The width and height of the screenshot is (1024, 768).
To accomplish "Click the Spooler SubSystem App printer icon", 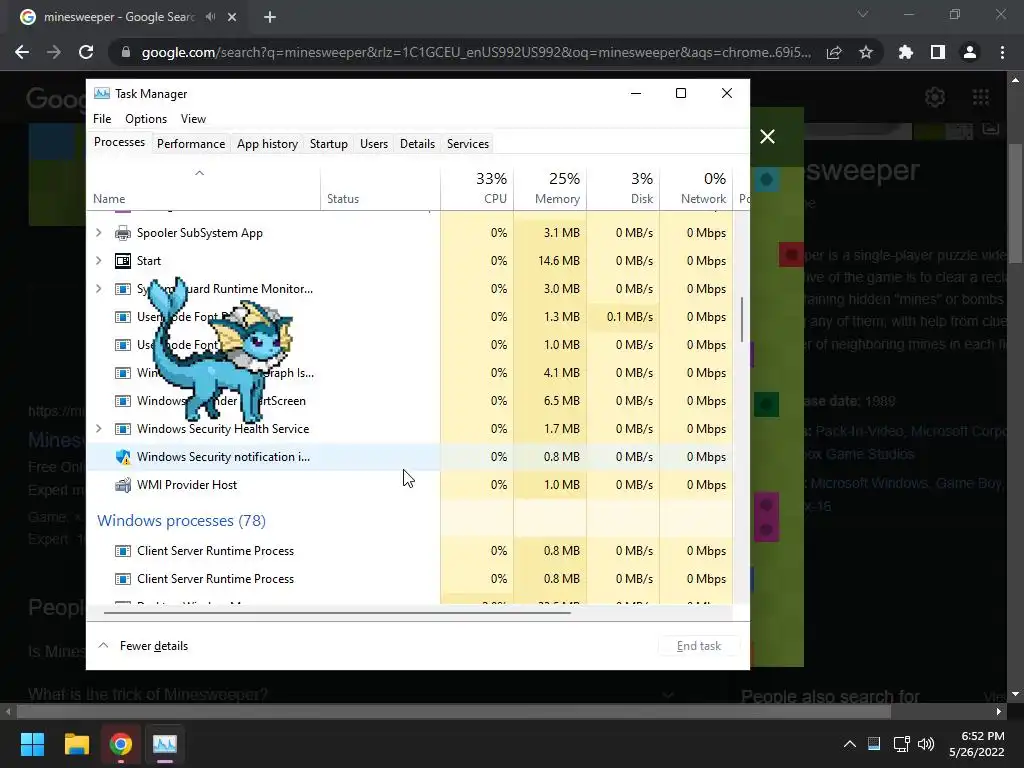I will coord(123,233).
